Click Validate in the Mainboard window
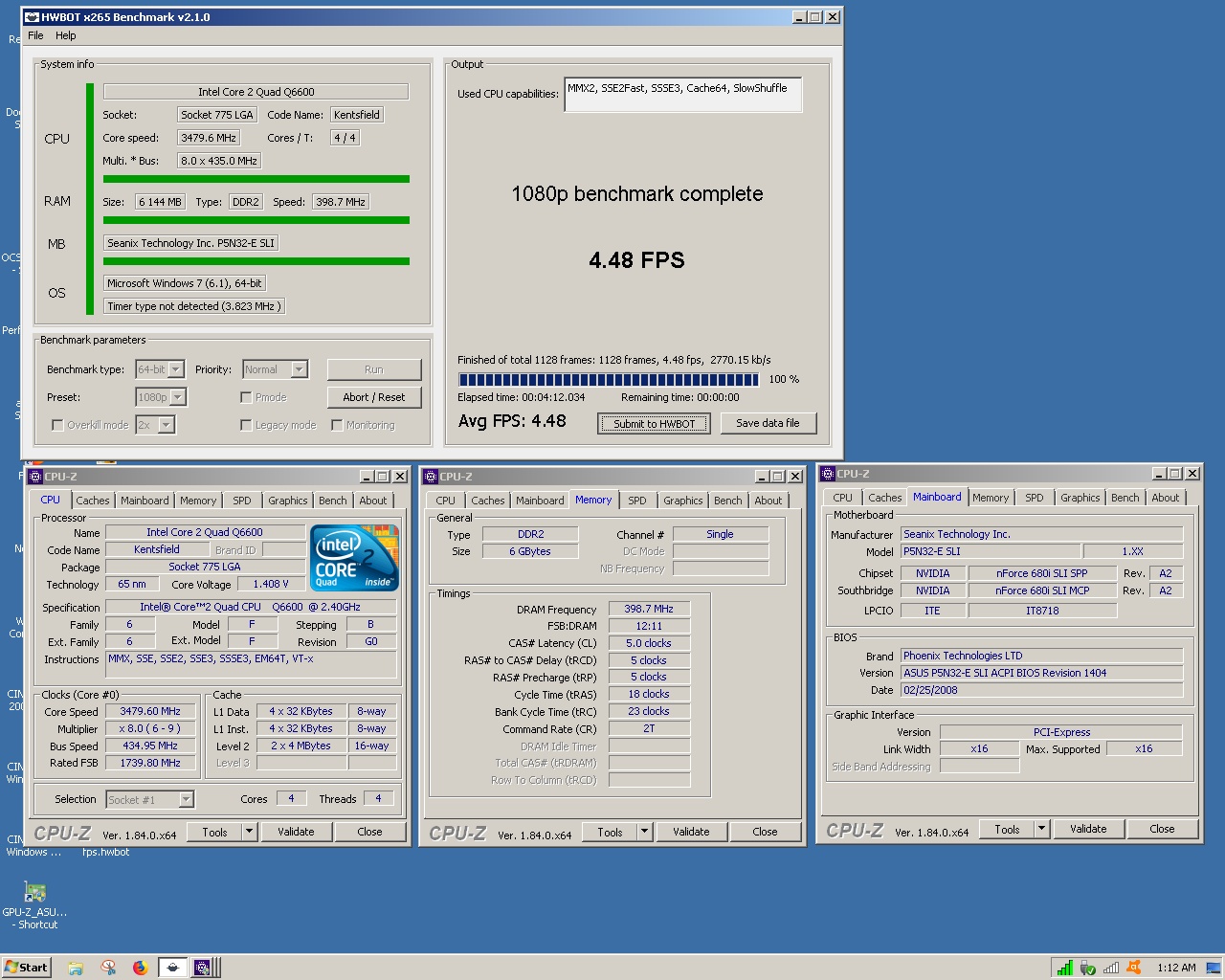The width and height of the screenshot is (1225, 980). [x=1088, y=829]
